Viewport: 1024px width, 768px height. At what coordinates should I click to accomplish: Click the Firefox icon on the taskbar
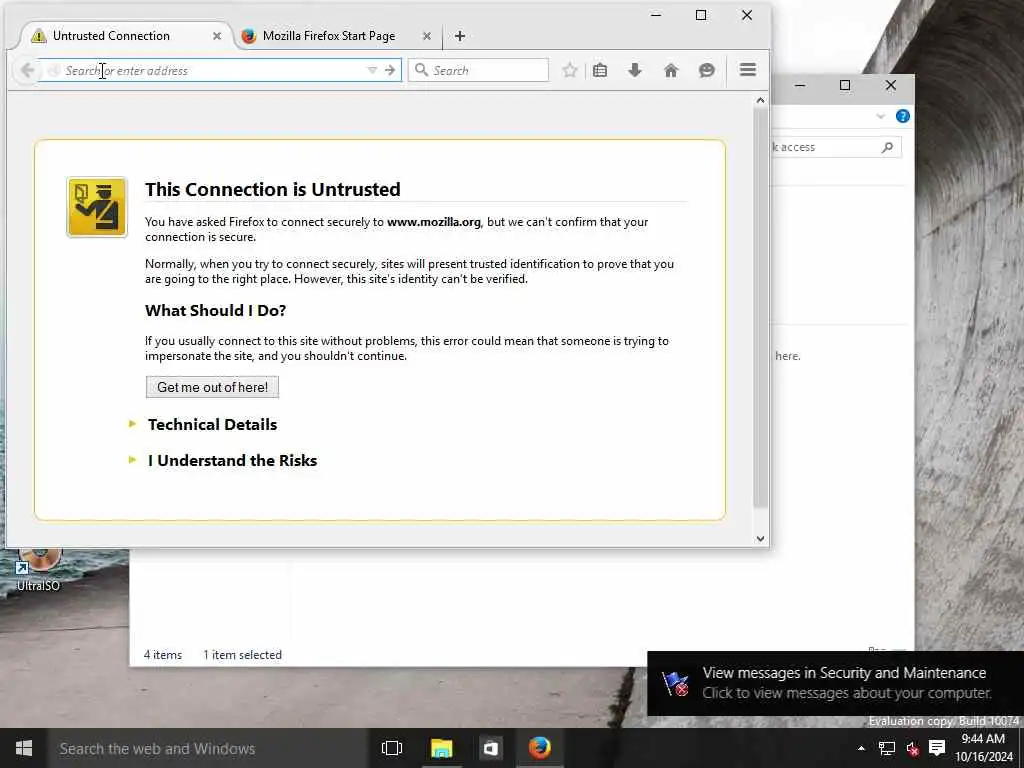(x=539, y=748)
